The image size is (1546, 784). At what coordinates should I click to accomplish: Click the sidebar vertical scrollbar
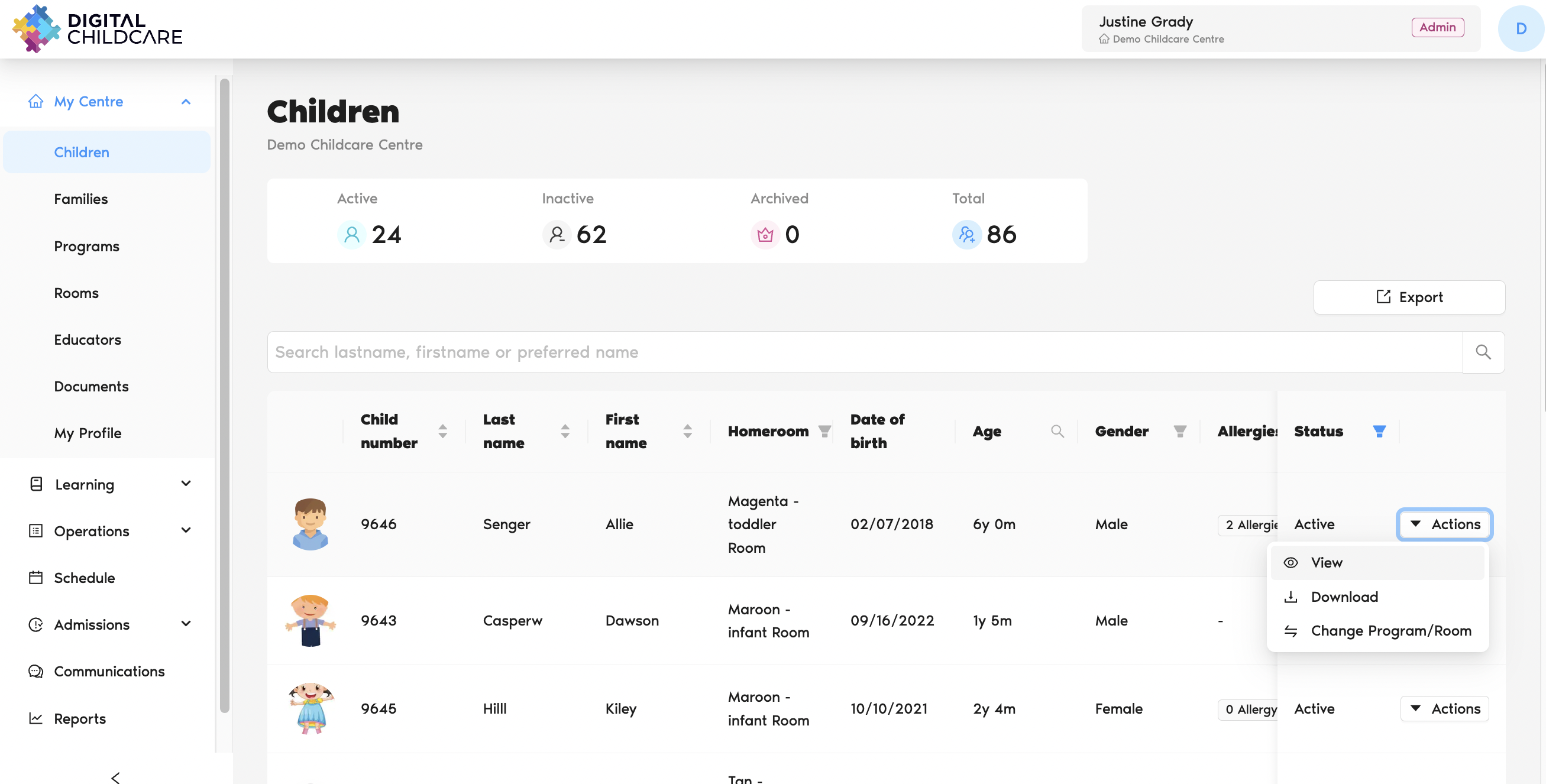pyautogui.click(x=225, y=396)
